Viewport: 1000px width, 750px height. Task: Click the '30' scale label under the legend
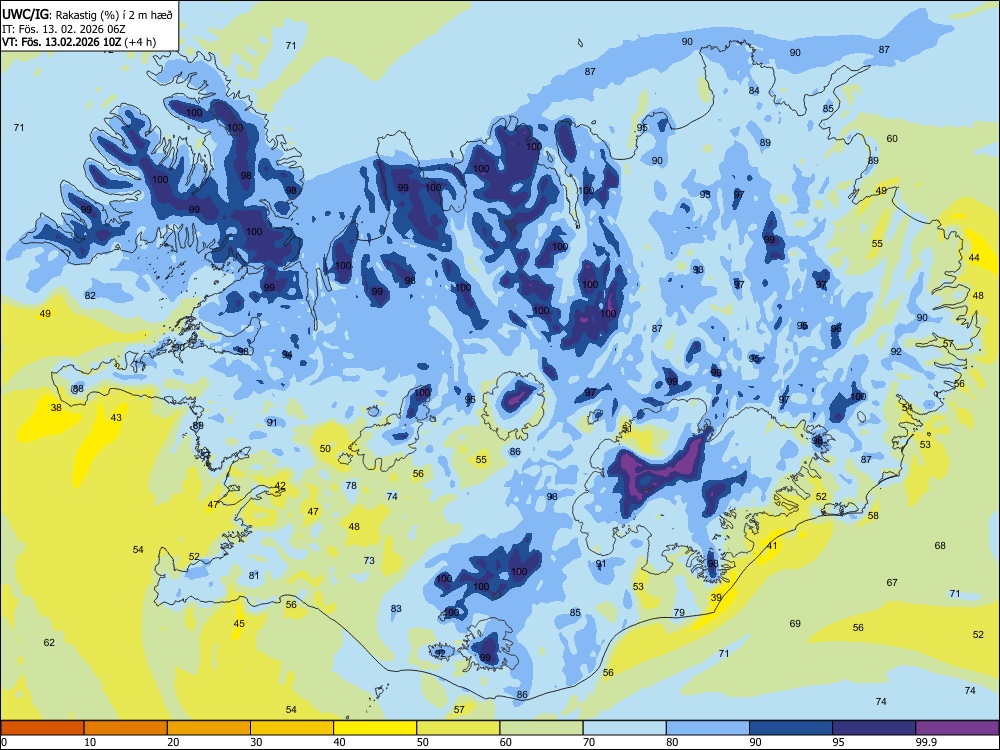pyautogui.click(x=256, y=742)
